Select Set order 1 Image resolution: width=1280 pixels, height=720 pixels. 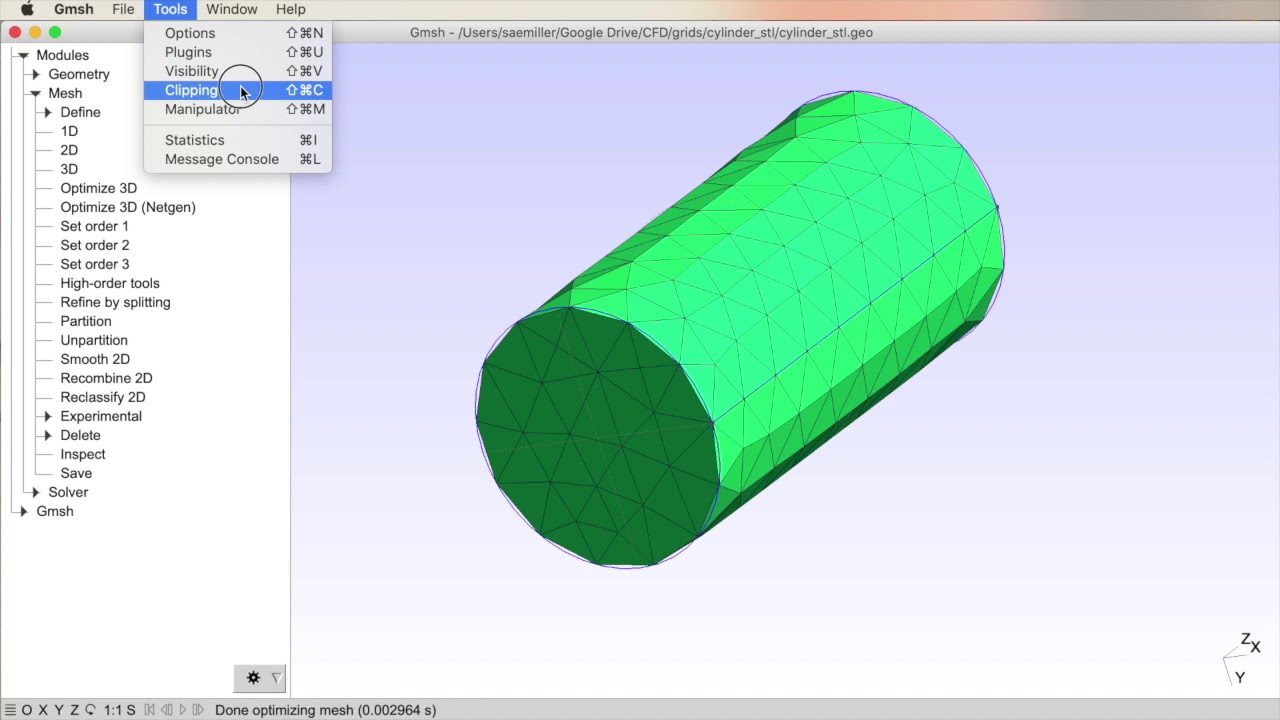(x=94, y=226)
